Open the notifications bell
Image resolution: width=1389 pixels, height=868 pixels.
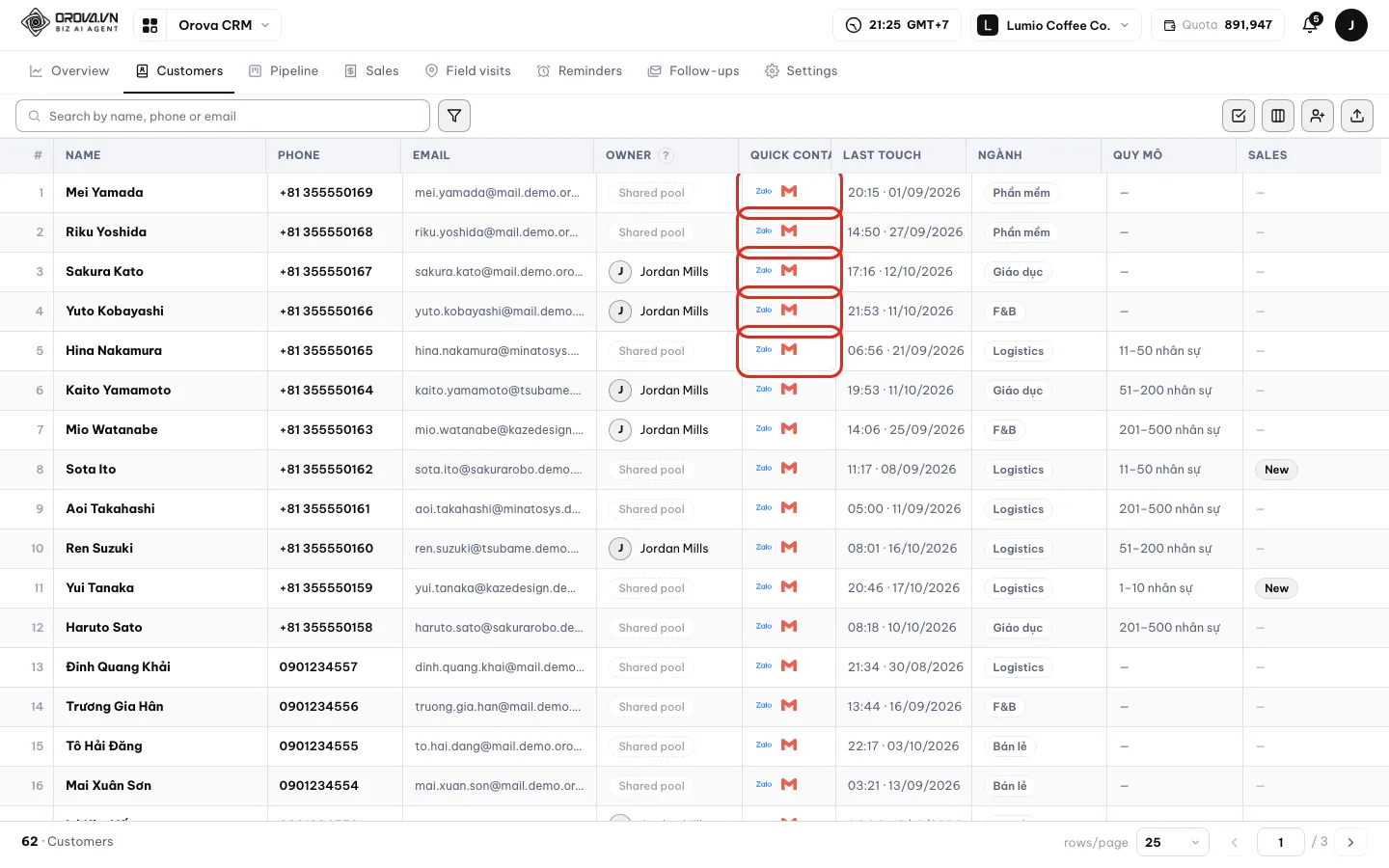(1310, 25)
